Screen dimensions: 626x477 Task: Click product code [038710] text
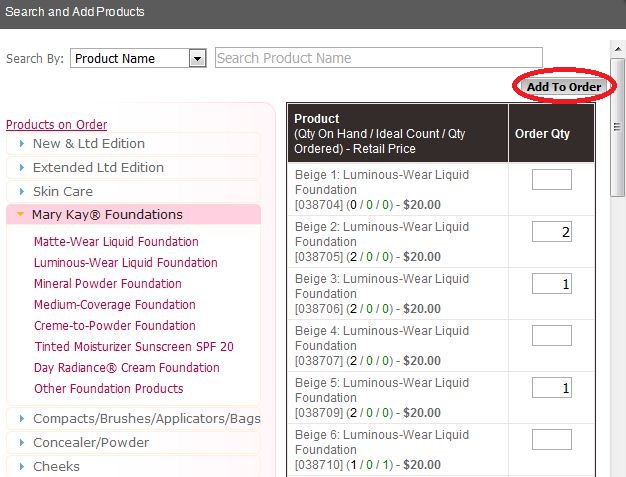[x=319, y=465]
